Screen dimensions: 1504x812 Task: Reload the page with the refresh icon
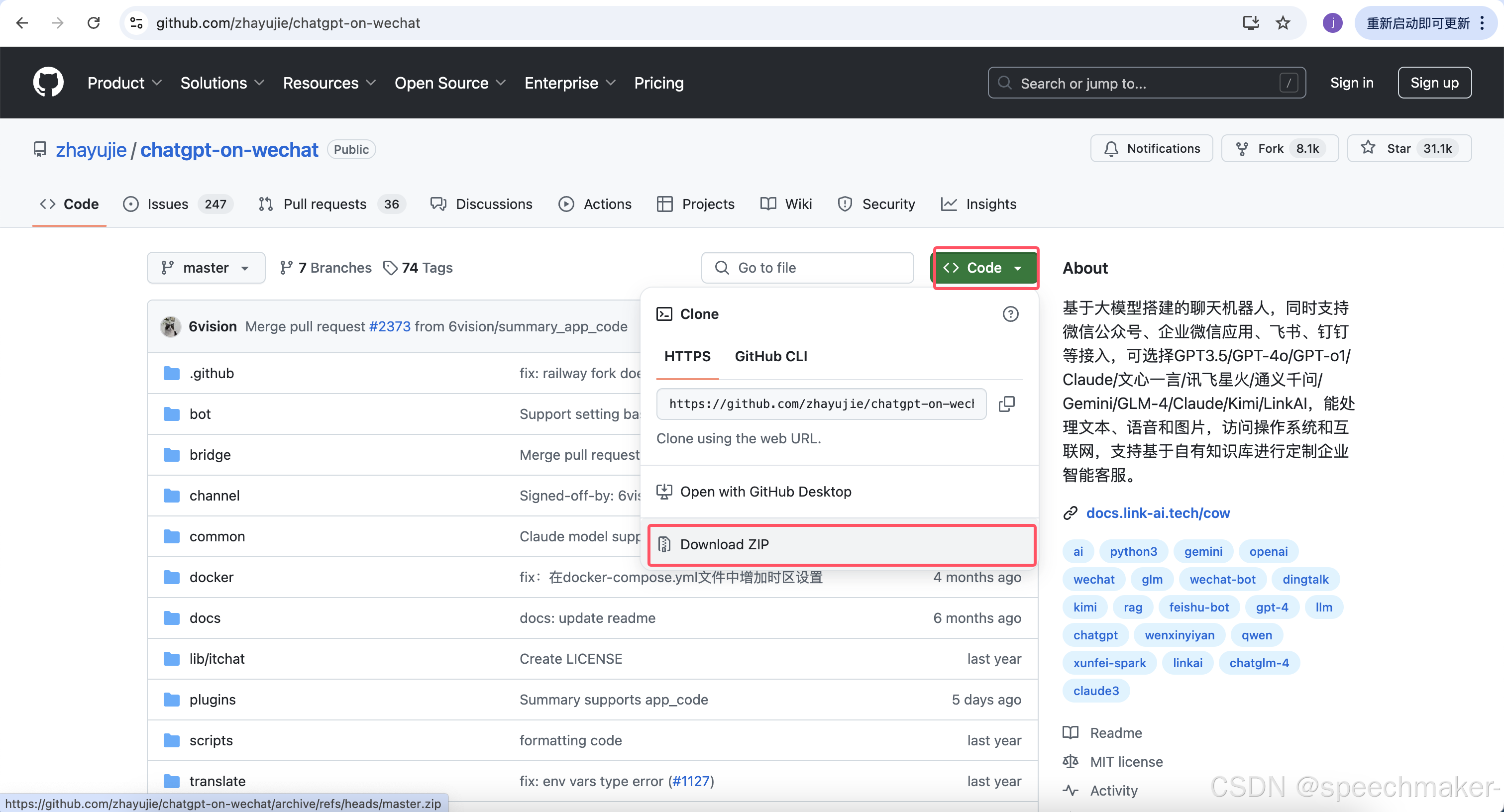coord(94,23)
